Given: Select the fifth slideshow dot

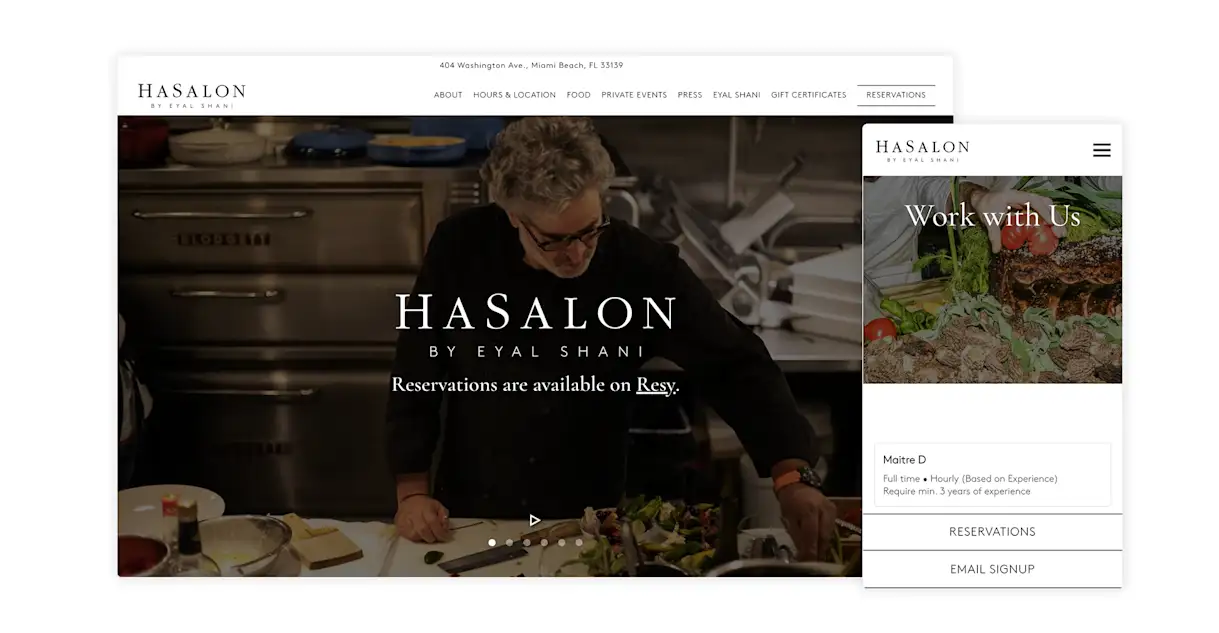Looking at the screenshot, I should (561, 543).
